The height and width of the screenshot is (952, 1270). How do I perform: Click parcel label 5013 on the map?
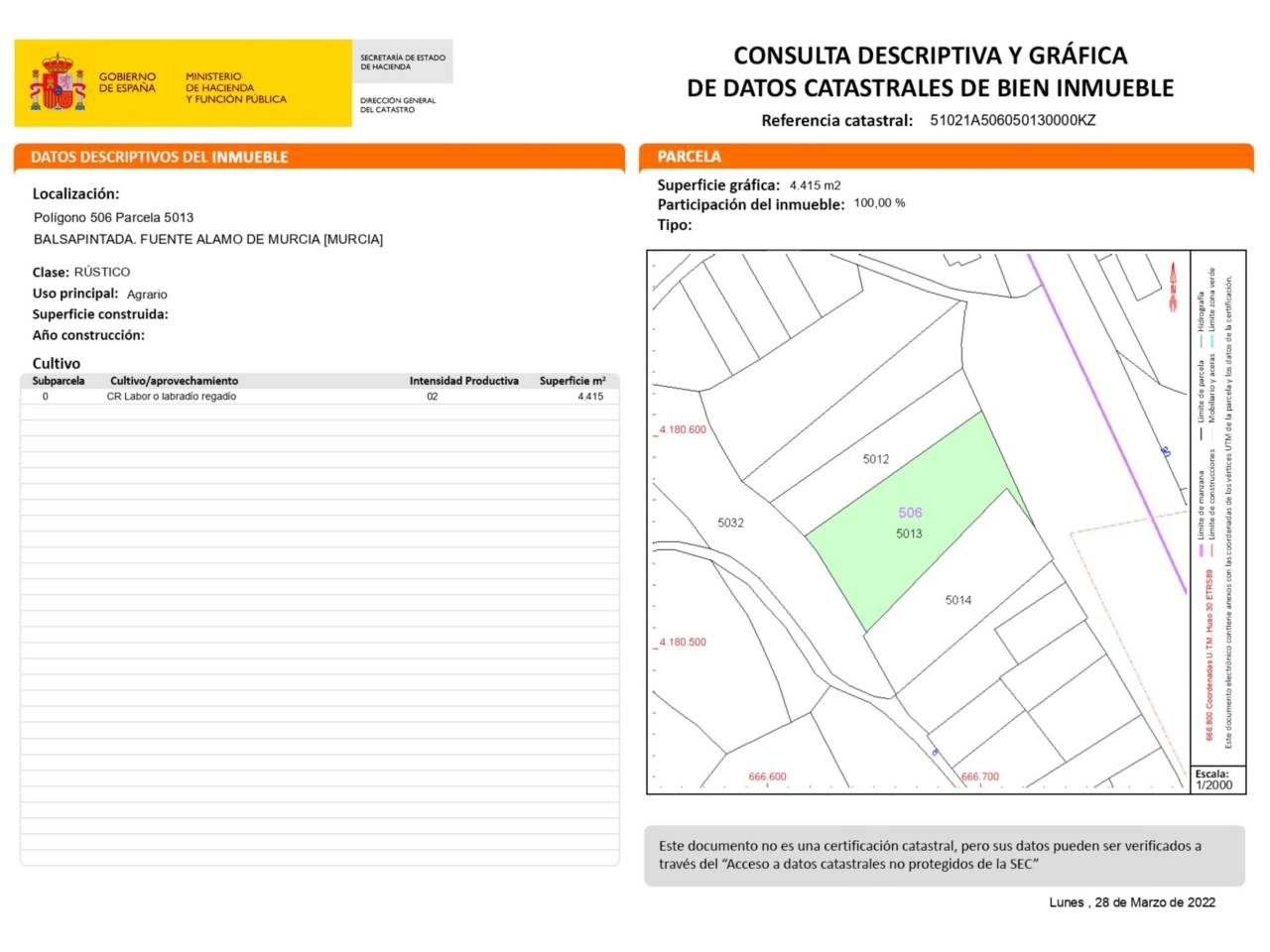click(909, 534)
